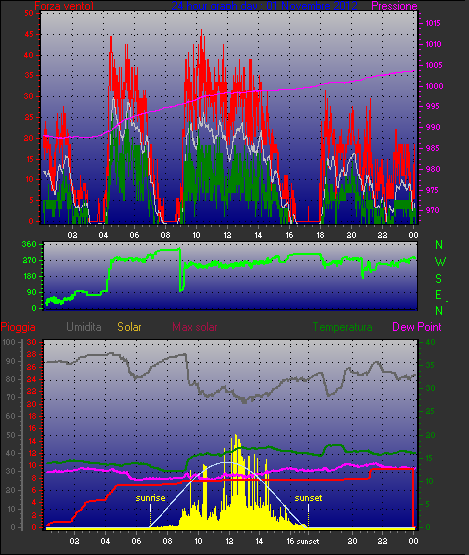
Task: Click 45 on the wind force axis
Action: tap(29, 34)
